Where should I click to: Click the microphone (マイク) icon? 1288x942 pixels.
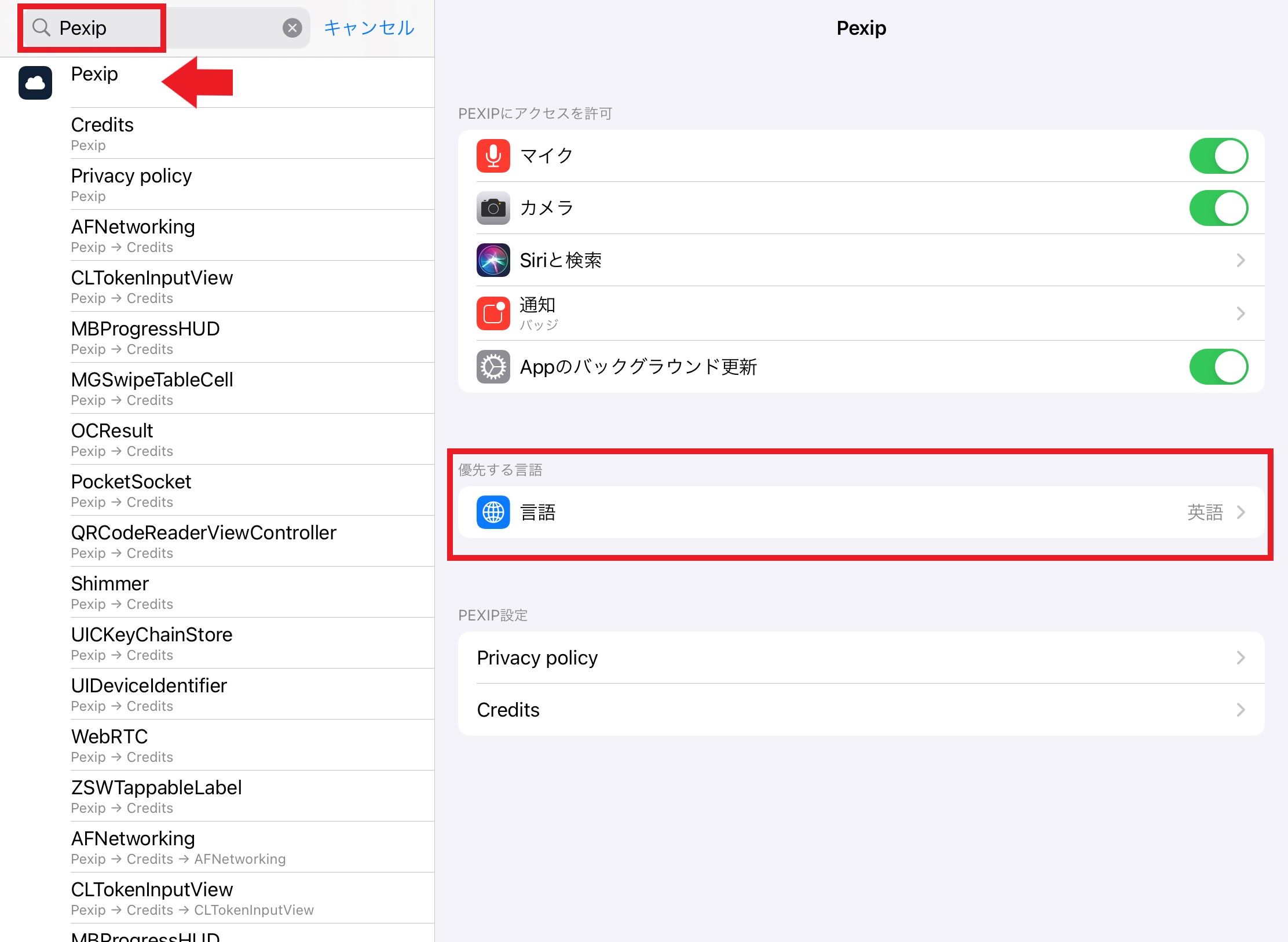click(x=493, y=156)
